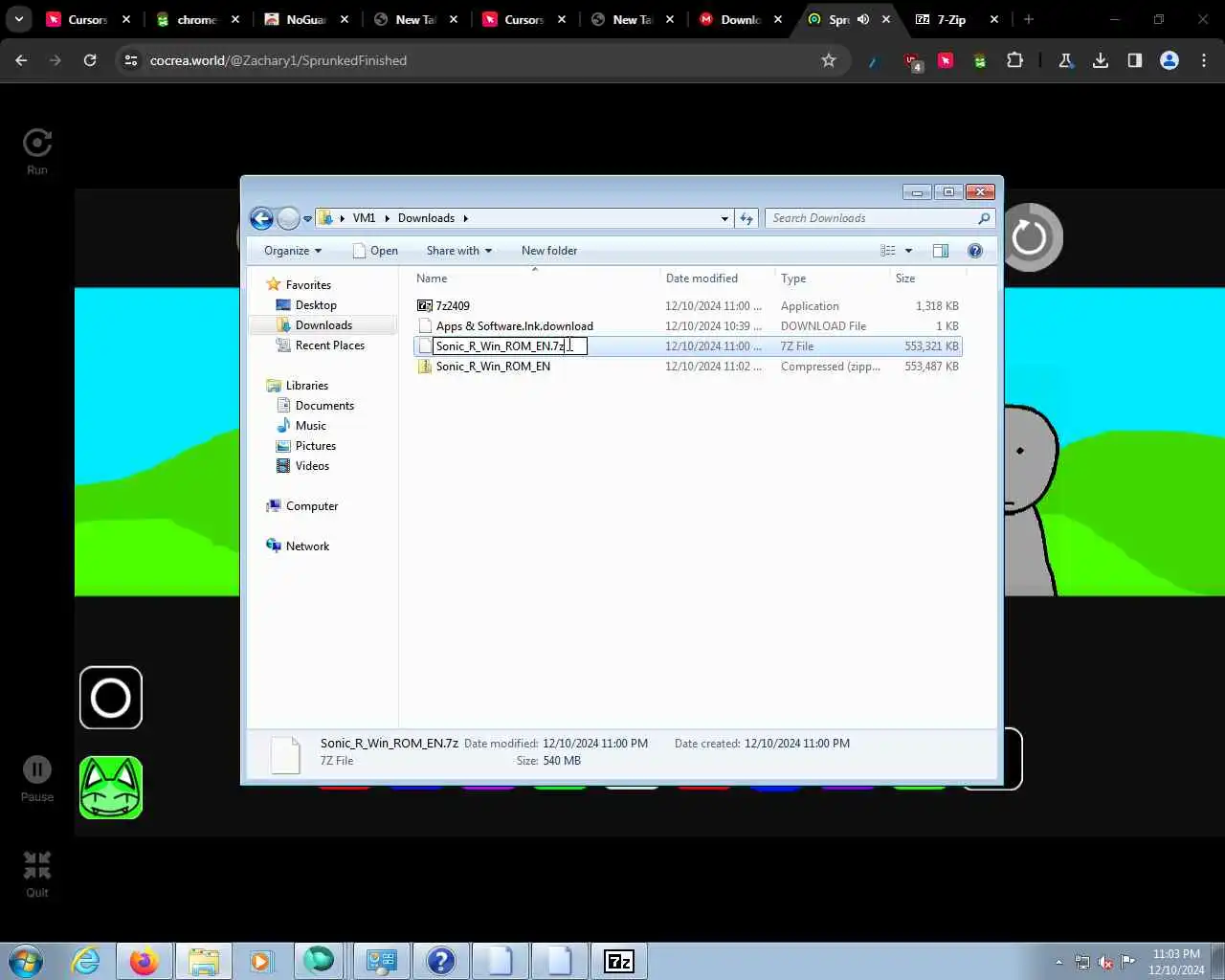
Task: Go back in Explorer window
Action: pyautogui.click(x=261, y=218)
